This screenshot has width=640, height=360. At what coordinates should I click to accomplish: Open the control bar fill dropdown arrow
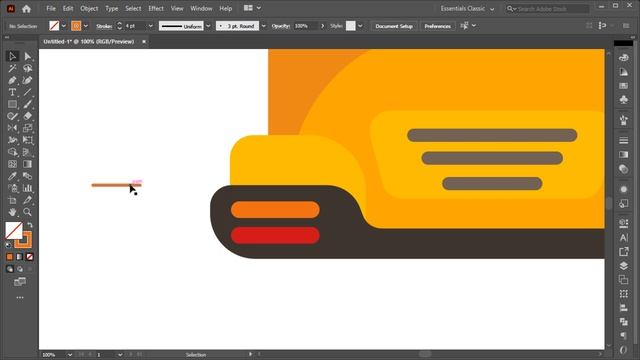64,26
